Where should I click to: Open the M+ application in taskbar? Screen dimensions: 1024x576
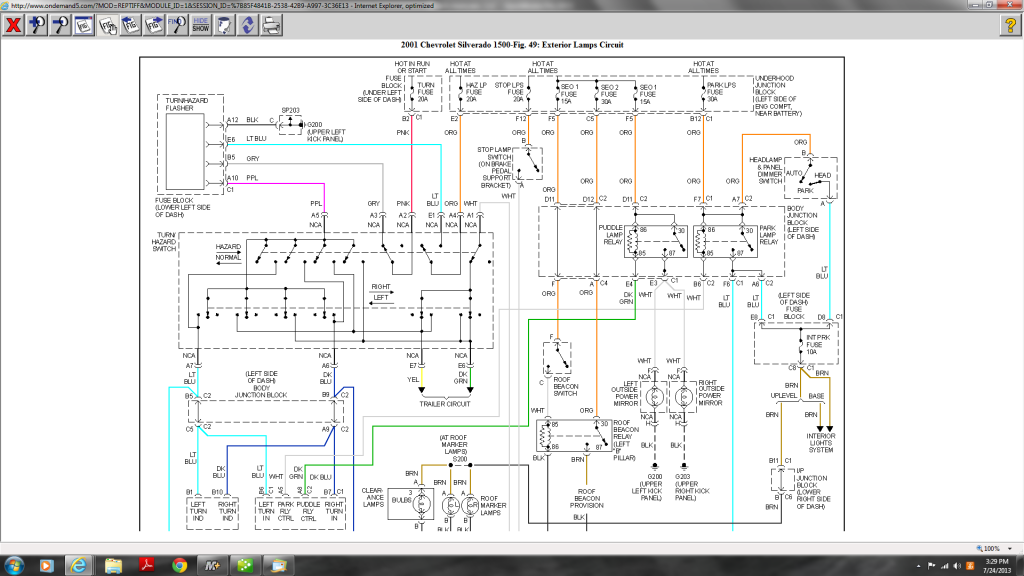click(x=212, y=566)
